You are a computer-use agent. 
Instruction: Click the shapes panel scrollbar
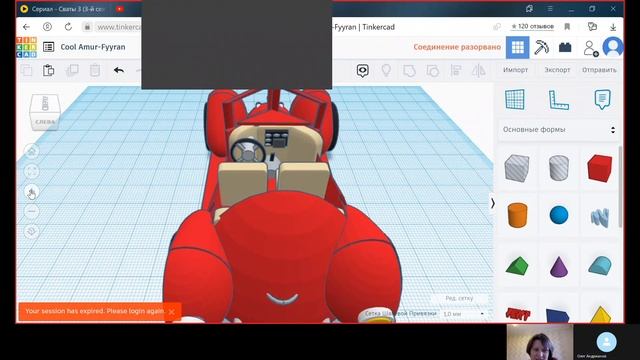tap(621, 187)
